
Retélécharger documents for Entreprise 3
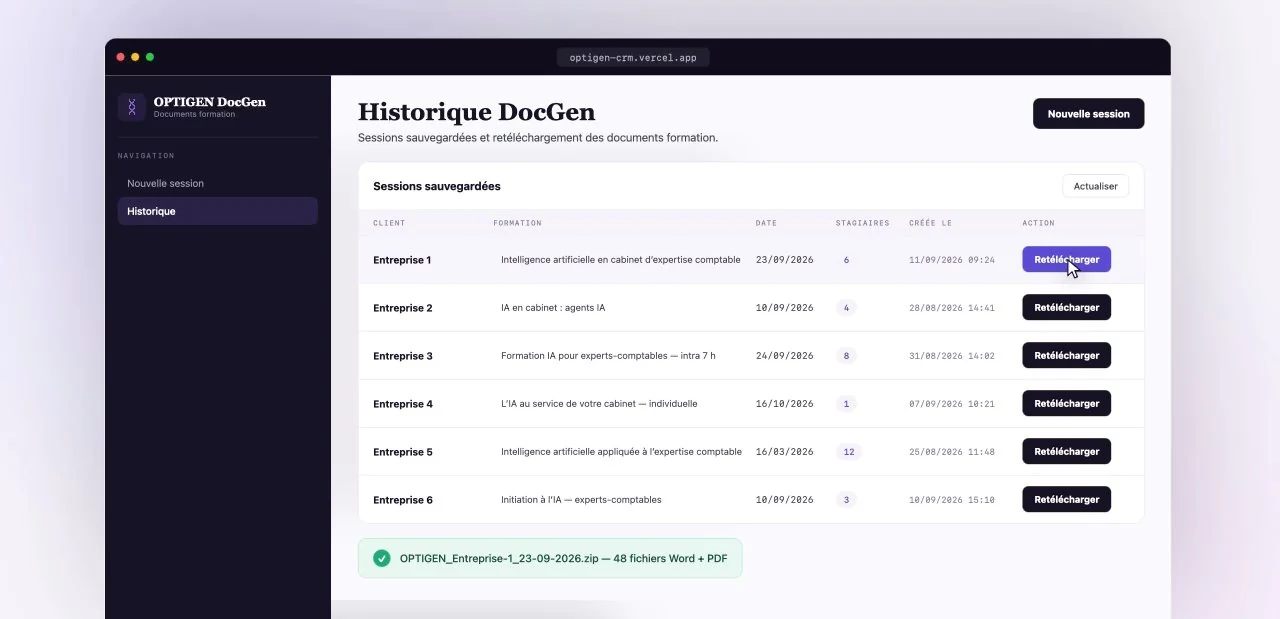click(x=1066, y=355)
